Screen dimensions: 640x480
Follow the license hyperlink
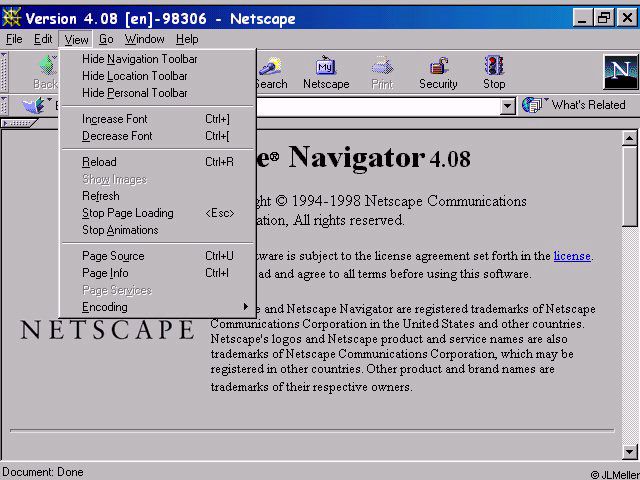pyautogui.click(x=572, y=256)
